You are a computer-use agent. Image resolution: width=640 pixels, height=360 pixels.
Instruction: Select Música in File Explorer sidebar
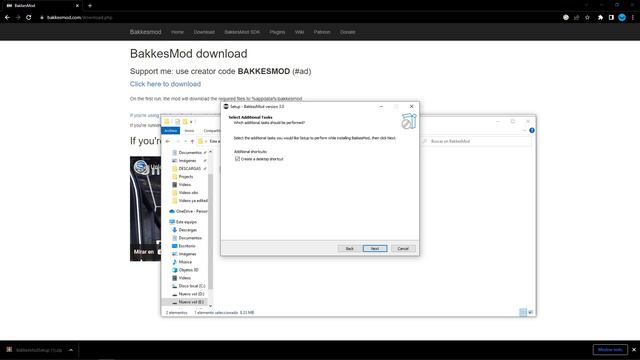pyautogui.click(x=185, y=262)
